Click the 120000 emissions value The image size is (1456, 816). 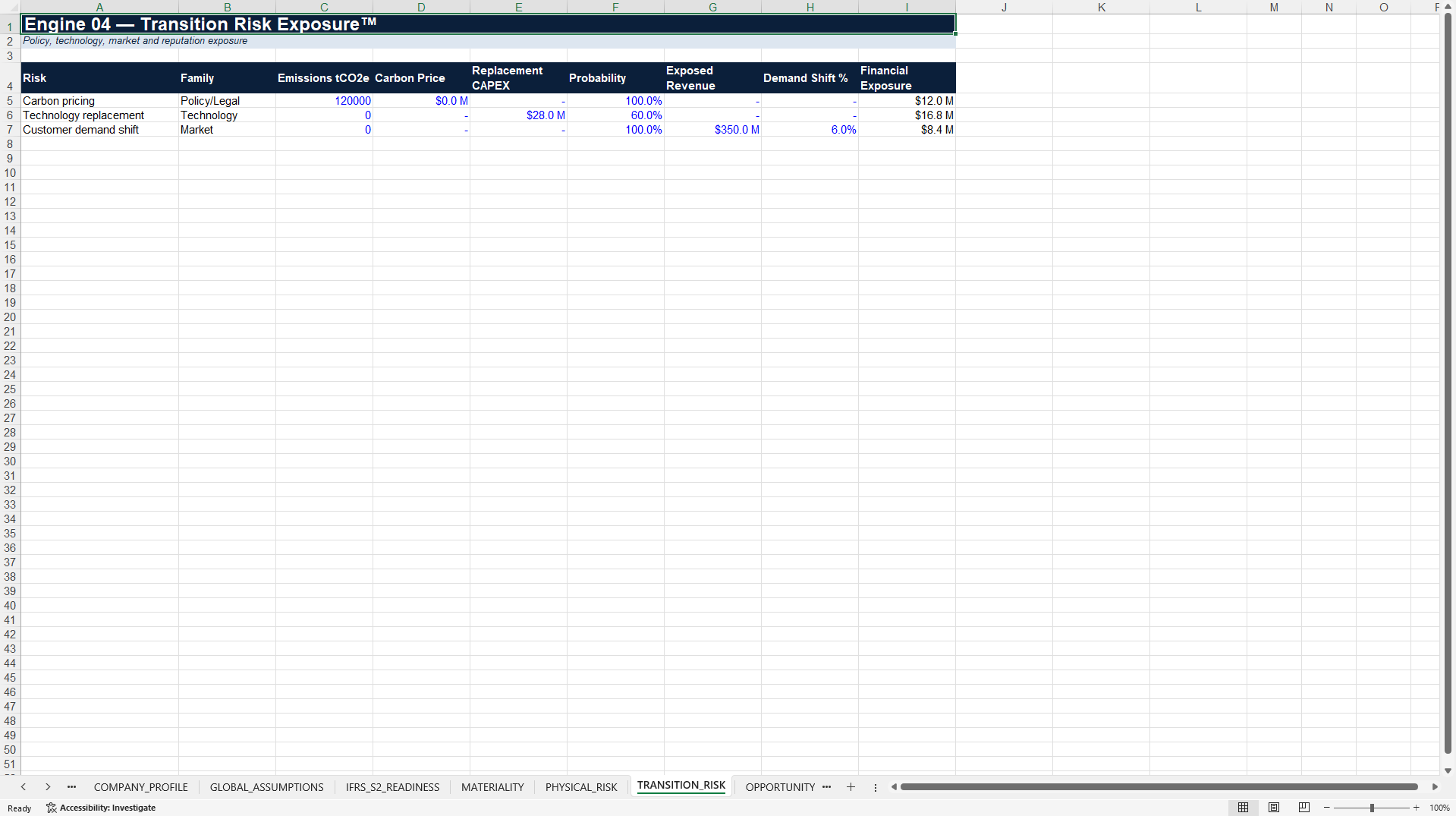pyautogui.click(x=324, y=101)
